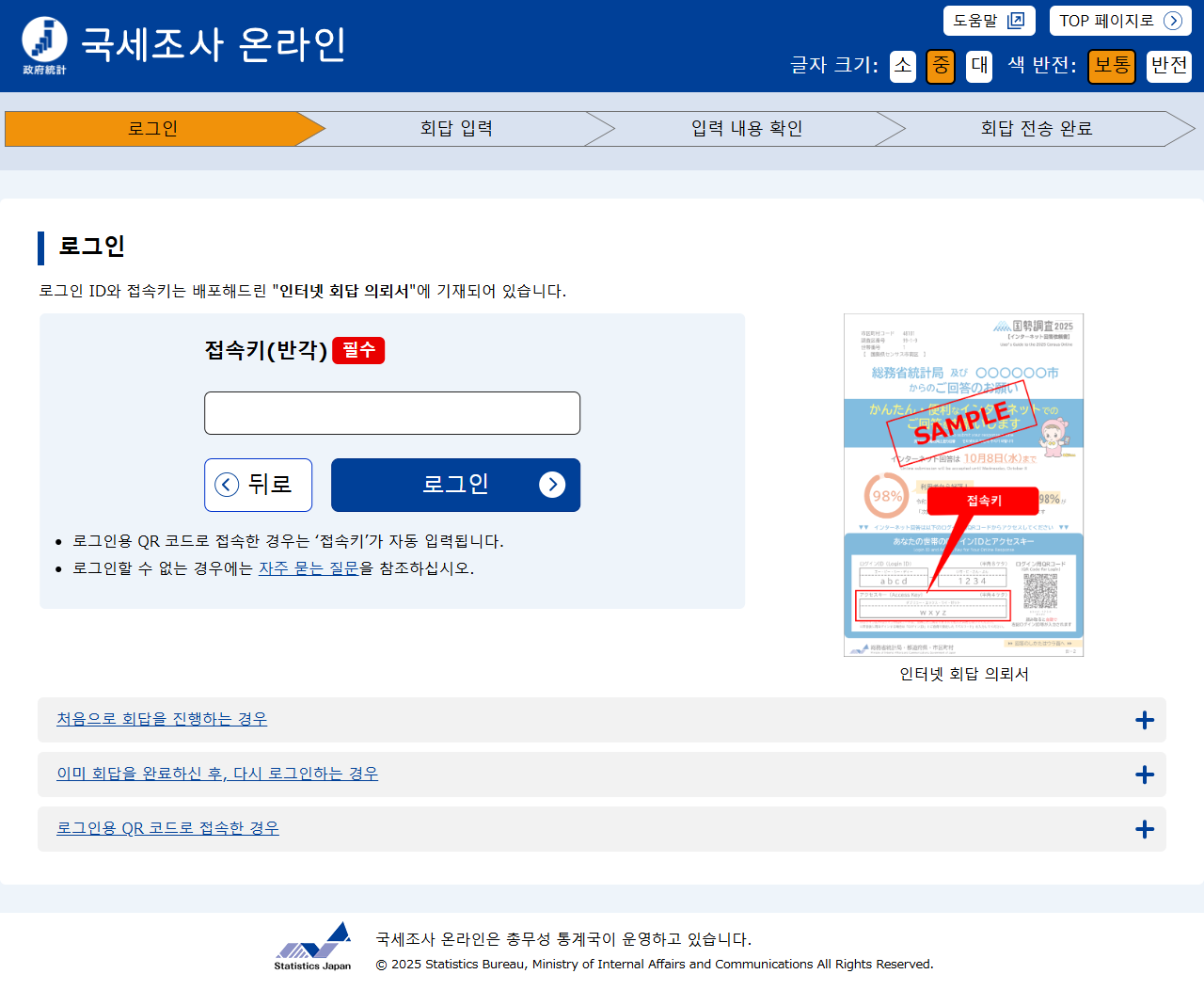This screenshot has width=1204, height=990.
Task: Set font size to small (소)
Action: point(903,66)
